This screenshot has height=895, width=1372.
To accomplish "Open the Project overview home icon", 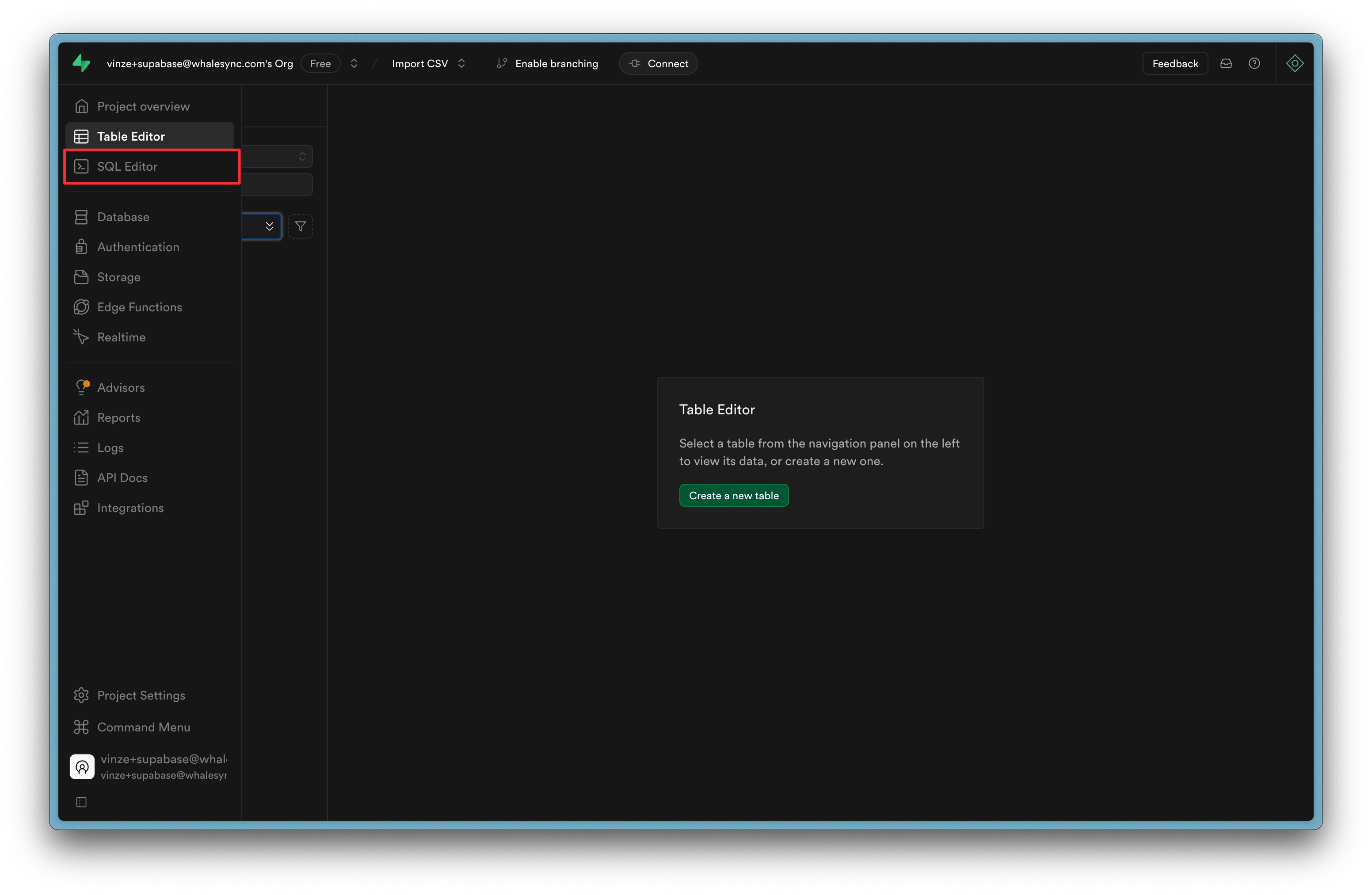I will pos(81,106).
